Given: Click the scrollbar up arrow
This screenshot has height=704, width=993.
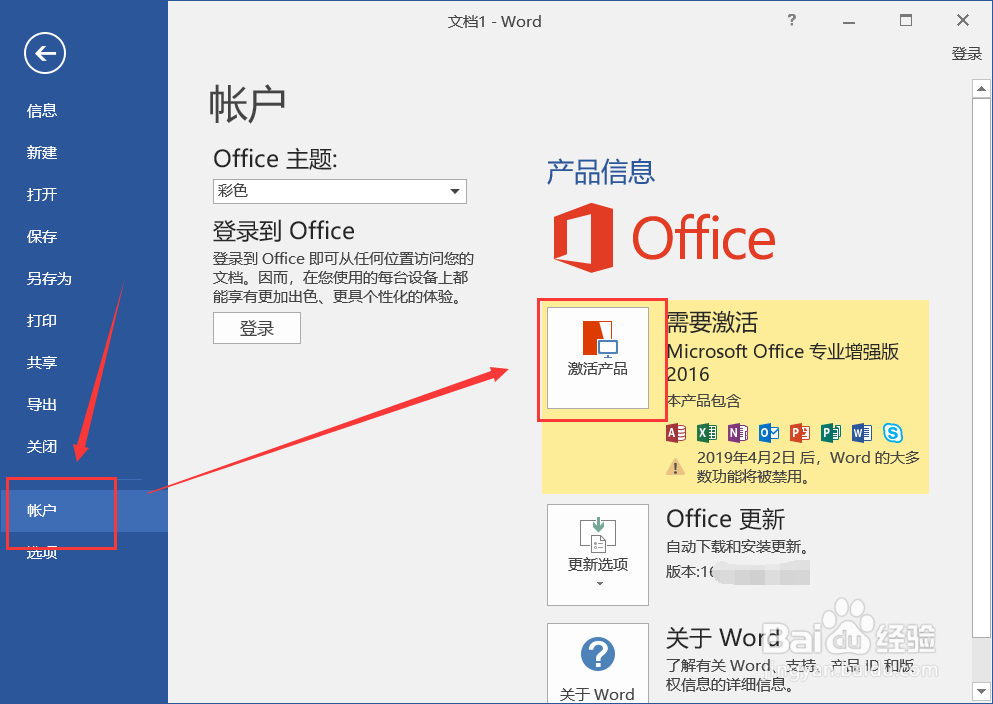Looking at the screenshot, I should click(x=981, y=89).
